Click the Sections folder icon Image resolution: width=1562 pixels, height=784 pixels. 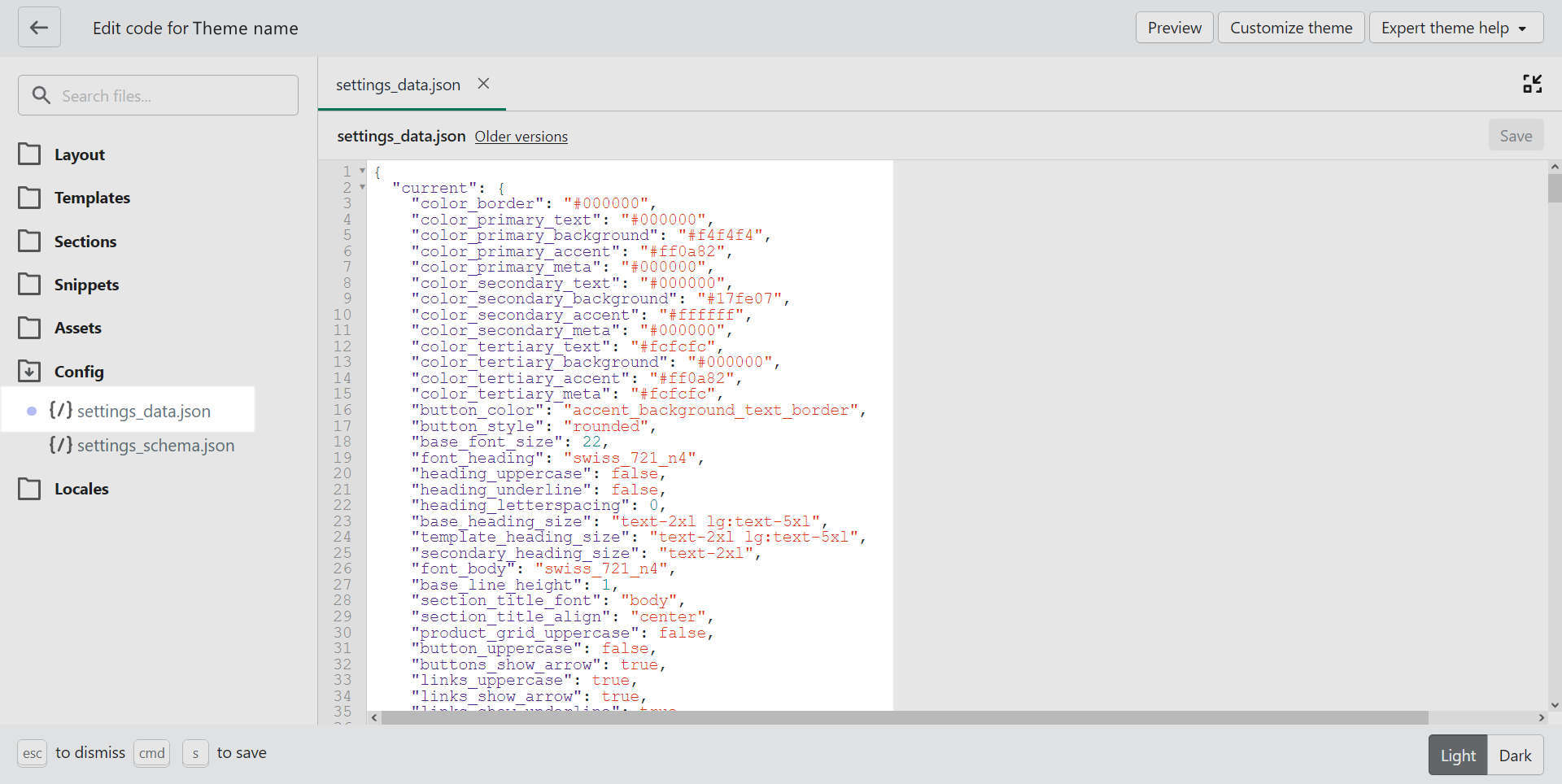(x=29, y=242)
